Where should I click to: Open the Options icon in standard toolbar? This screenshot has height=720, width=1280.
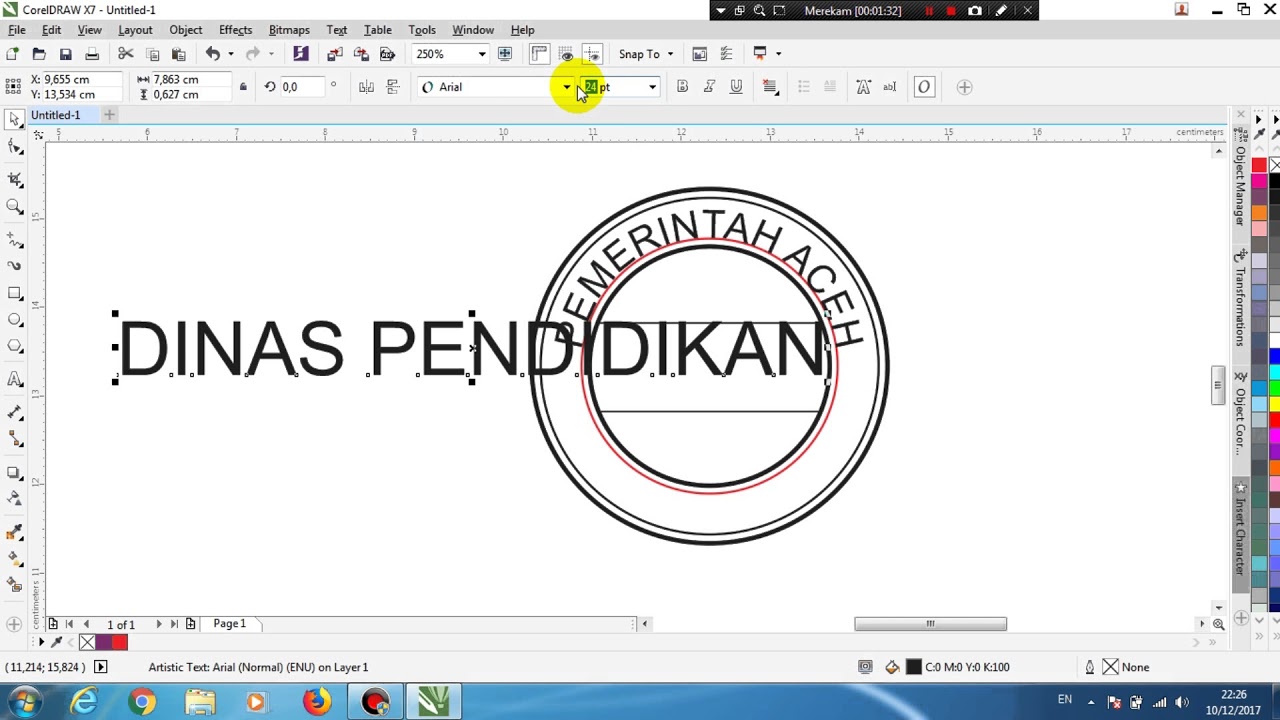726,54
